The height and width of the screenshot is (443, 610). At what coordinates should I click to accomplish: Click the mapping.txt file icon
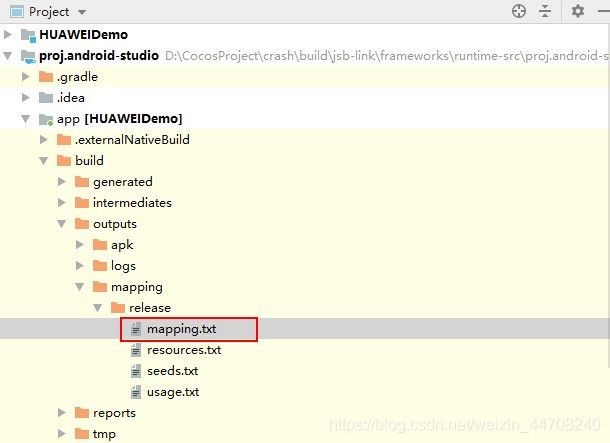135,329
